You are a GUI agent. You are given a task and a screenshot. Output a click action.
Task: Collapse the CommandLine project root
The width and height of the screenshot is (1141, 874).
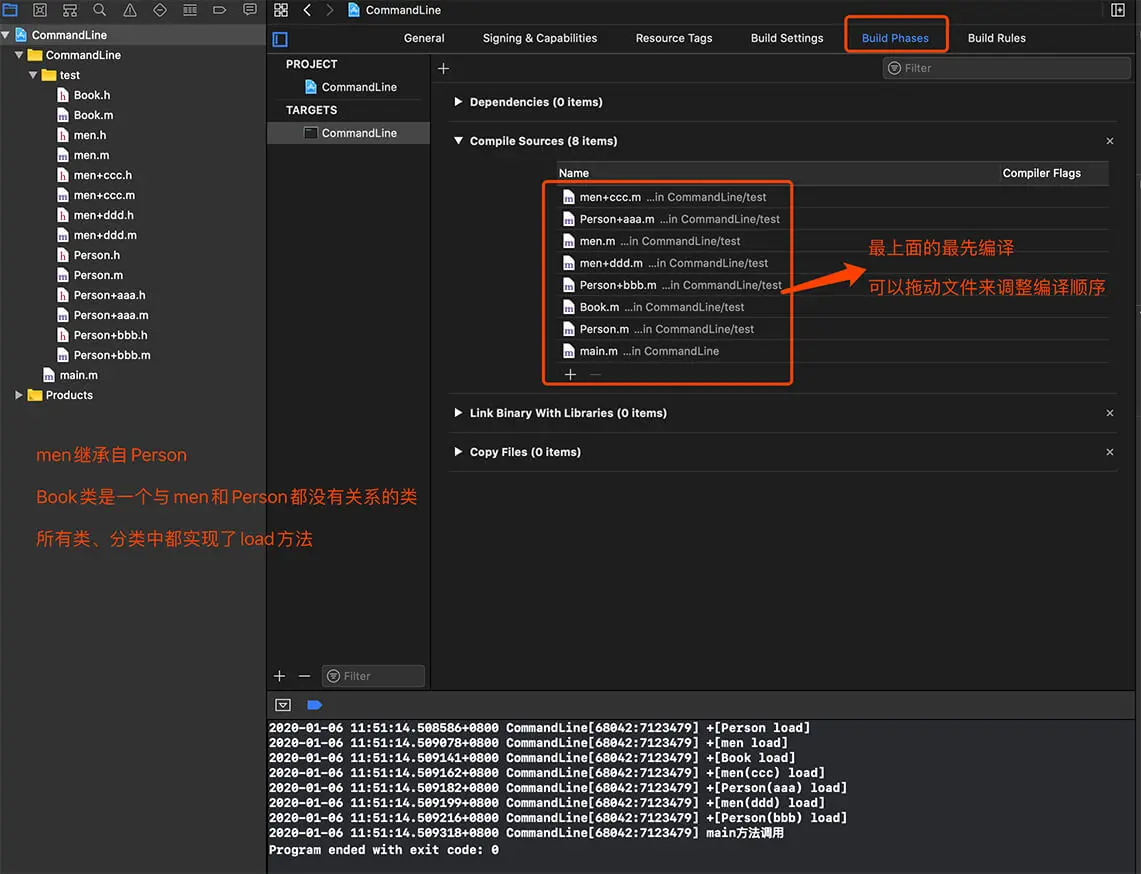pos(6,35)
